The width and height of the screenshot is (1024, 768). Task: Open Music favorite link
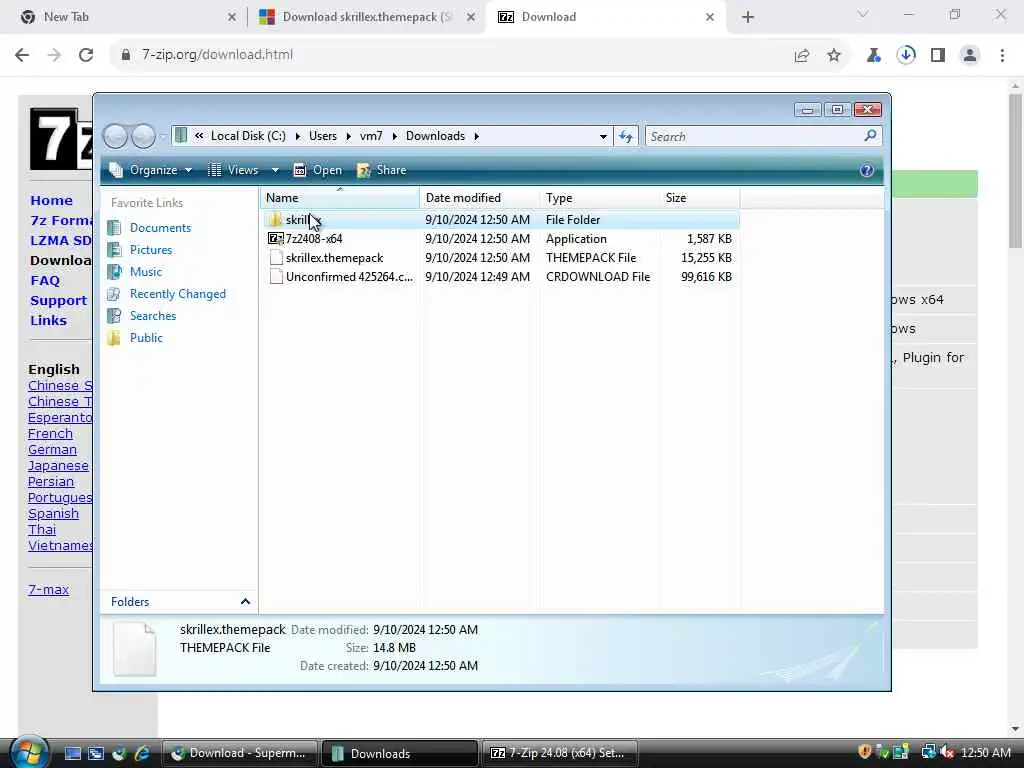pos(146,272)
